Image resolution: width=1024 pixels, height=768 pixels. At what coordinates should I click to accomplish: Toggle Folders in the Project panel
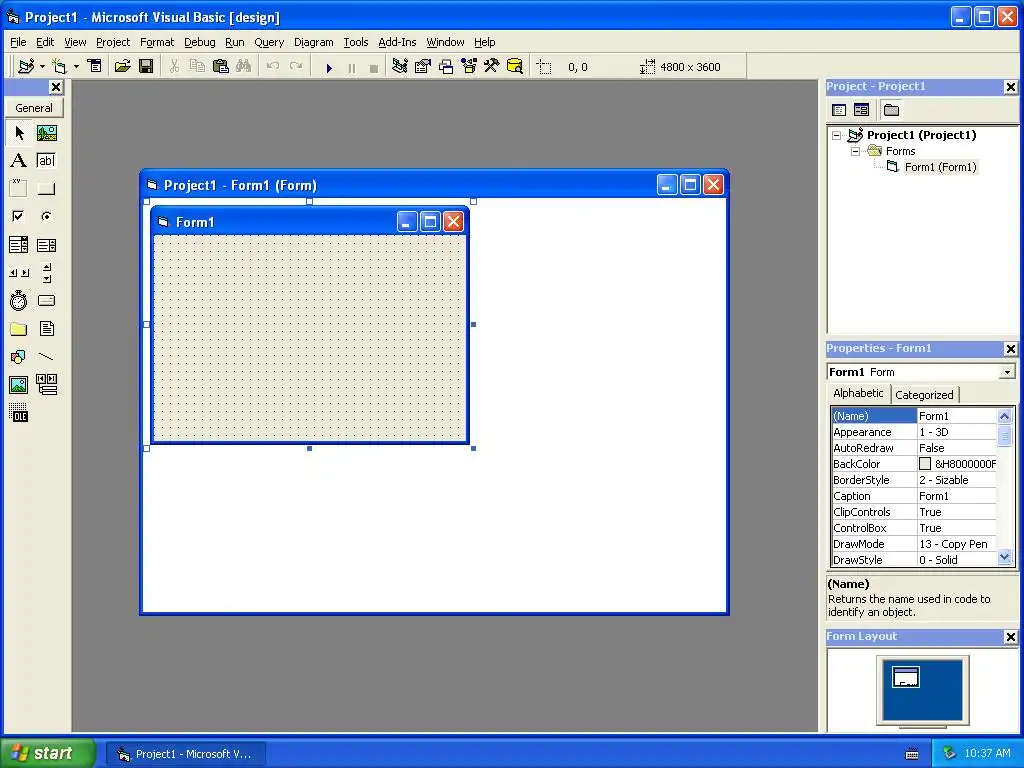pos(891,110)
